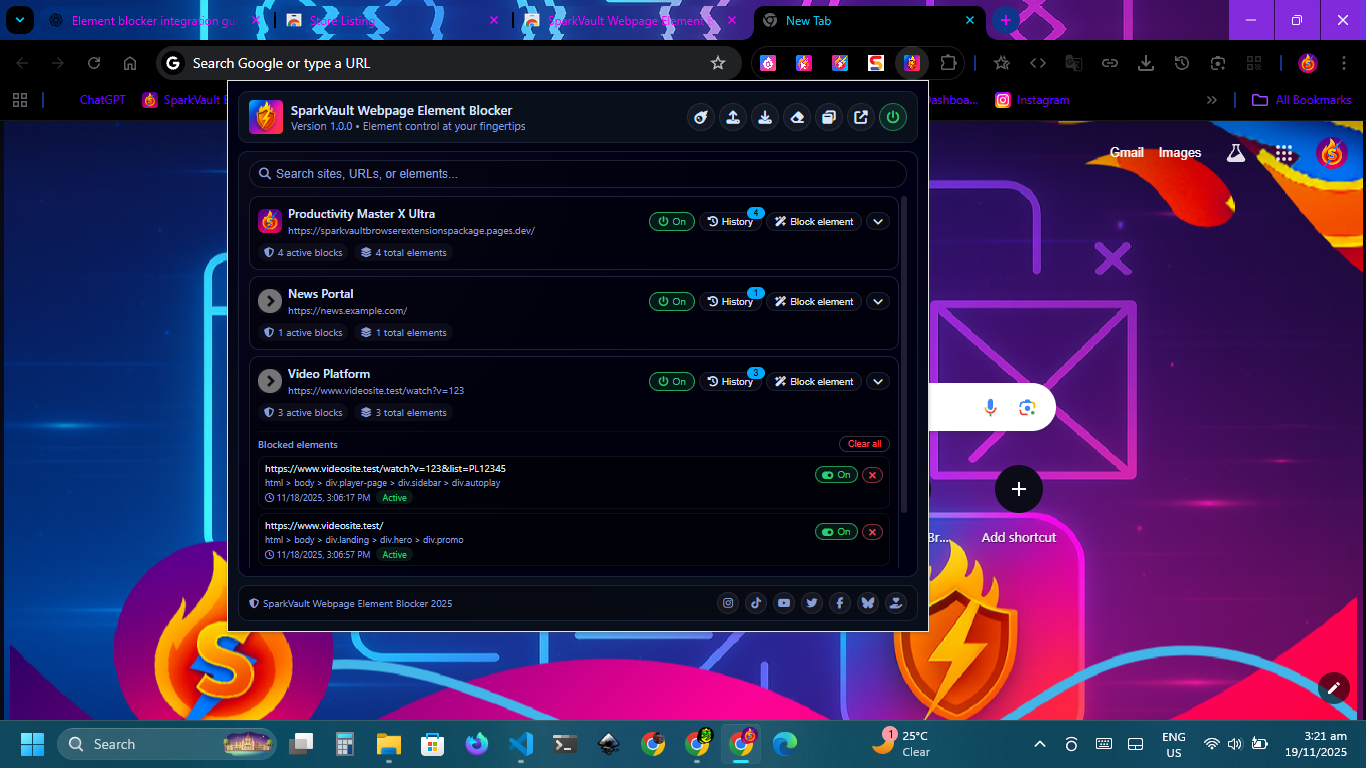Expand the News Portal dropdown chevron
The width and height of the screenshot is (1366, 768).
click(878, 302)
